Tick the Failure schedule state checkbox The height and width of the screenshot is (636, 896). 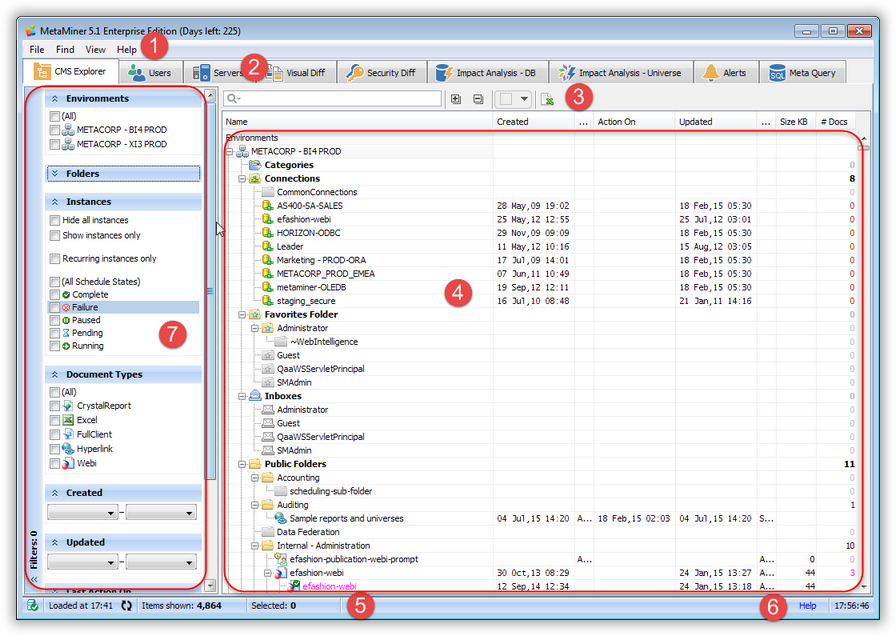pos(55,307)
